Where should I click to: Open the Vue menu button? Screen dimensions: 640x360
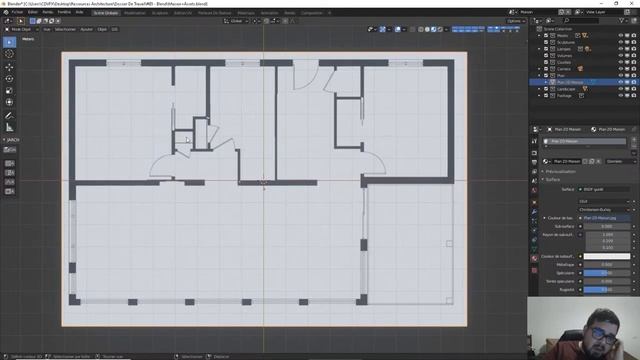47,29
